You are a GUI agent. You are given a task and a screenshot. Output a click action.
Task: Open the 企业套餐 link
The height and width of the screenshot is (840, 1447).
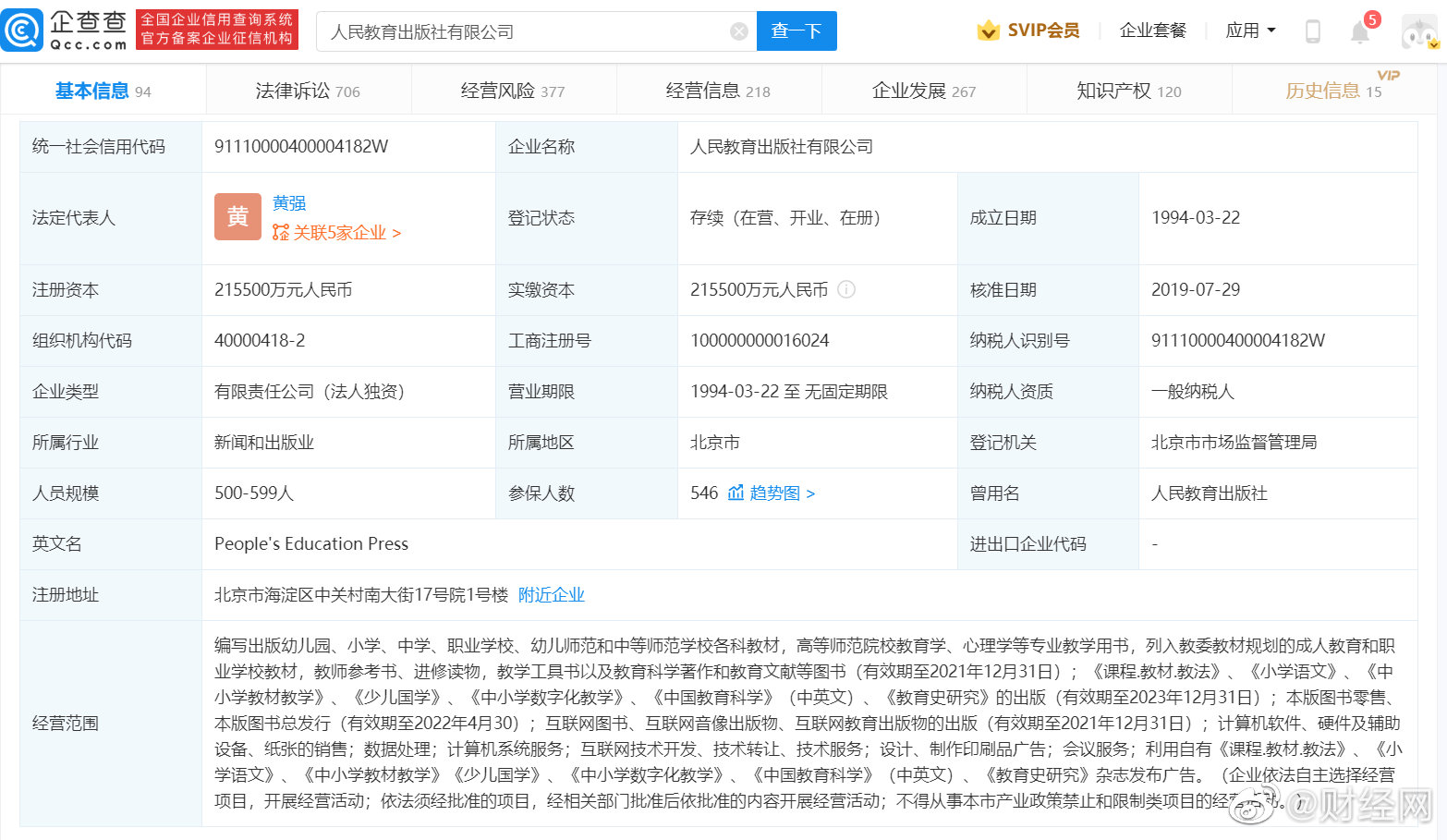click(1153, 30)
